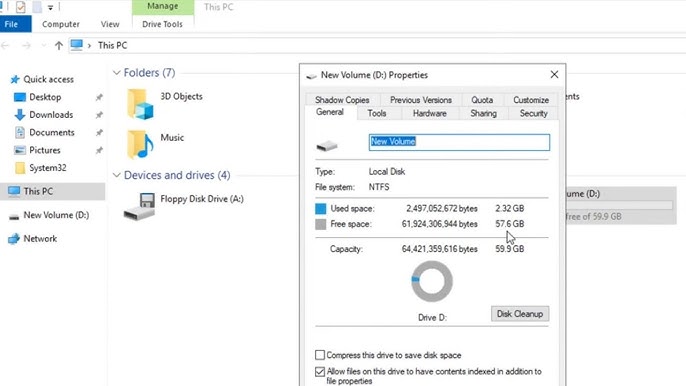Unpin Documents using its pin icon
This screenshot has width=686, height=386.
99,132
